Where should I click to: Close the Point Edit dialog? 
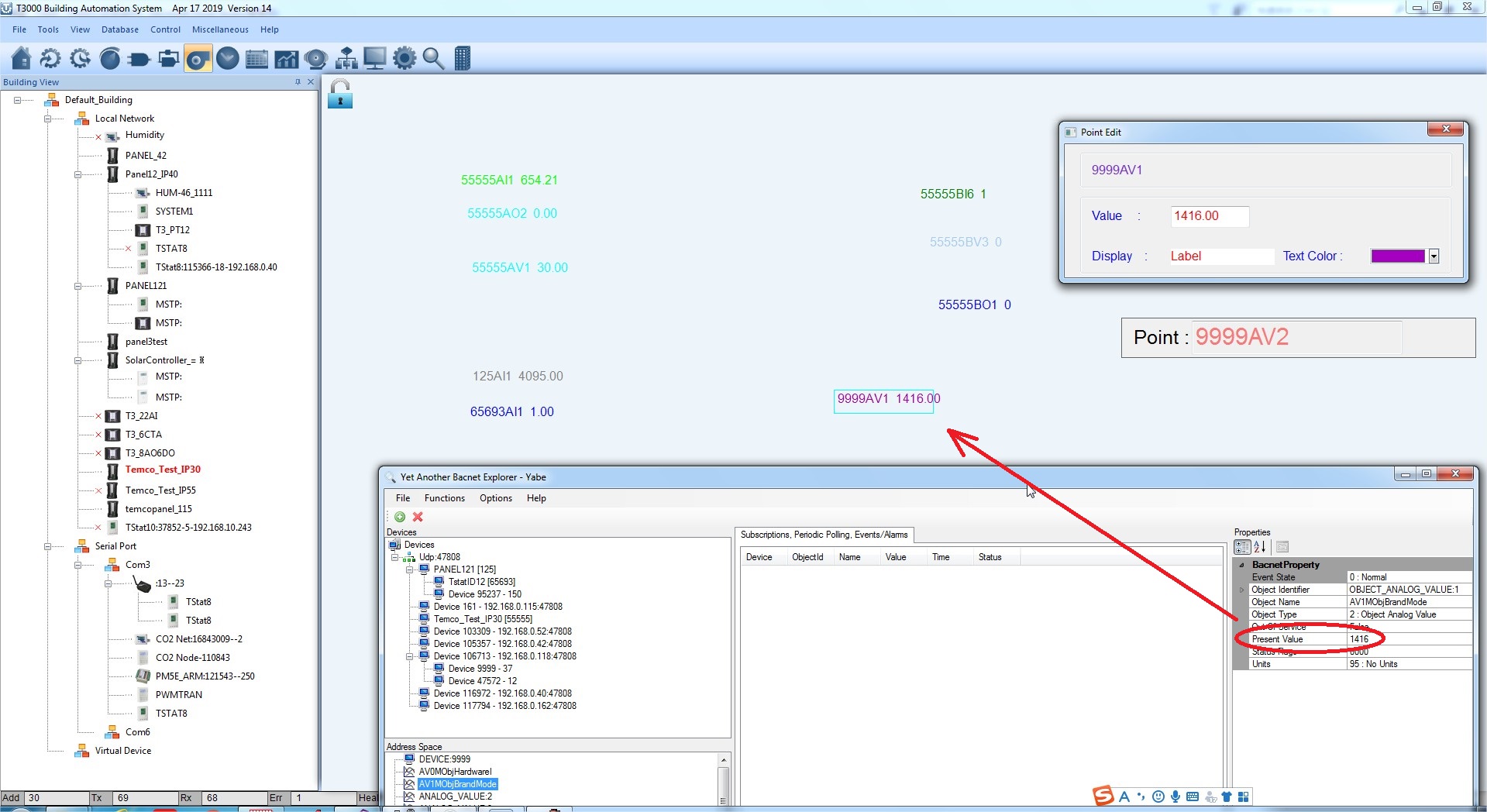pos(1446,129)
